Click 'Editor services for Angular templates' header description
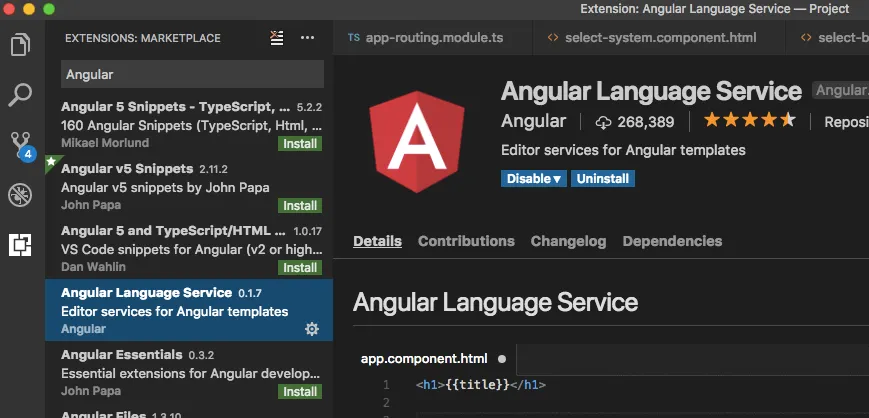Screen dimensions: 869x418 coord(623,150)
